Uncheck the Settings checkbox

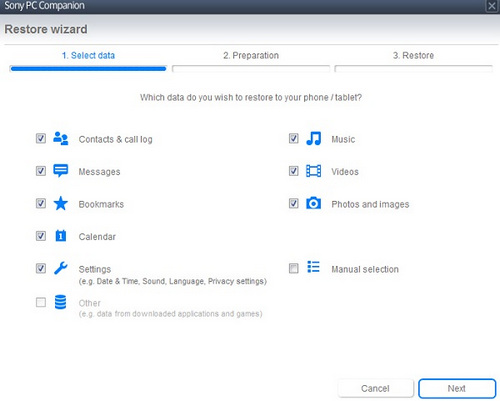pos(41,268)
